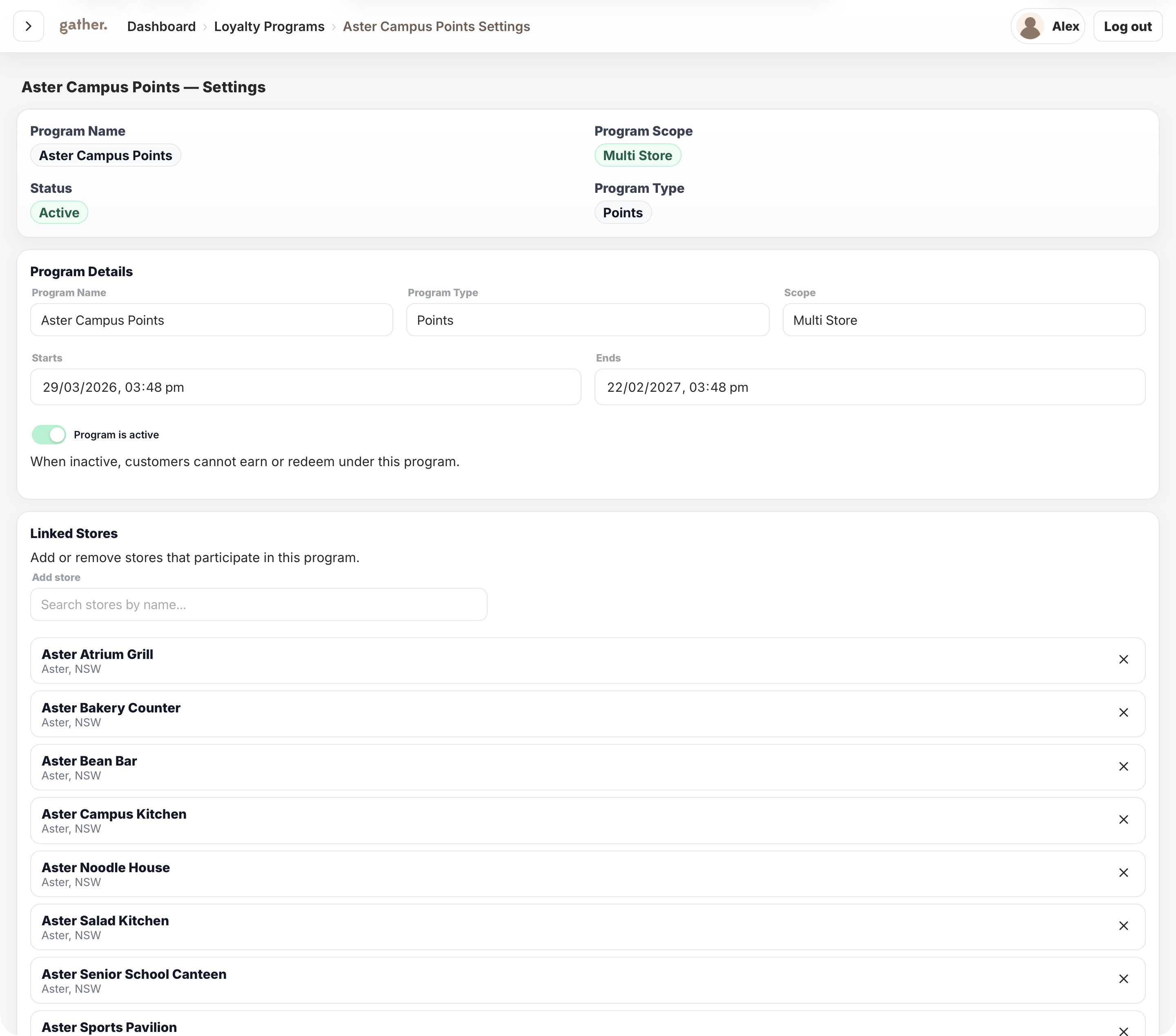Click the Log out button
The image size is (1176, 1036).
(x=1127, y=27)
